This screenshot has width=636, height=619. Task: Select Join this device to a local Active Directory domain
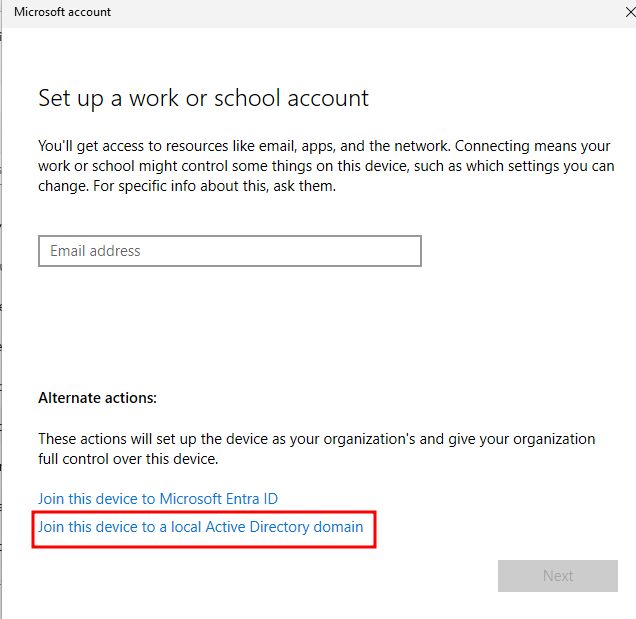200,527
